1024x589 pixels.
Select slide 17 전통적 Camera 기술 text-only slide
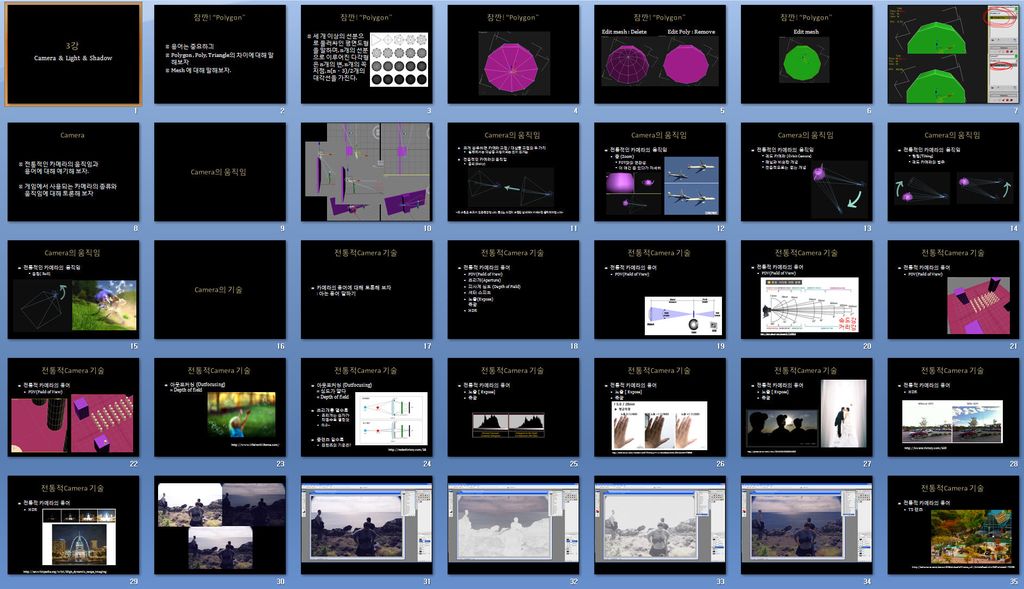tap(366, 289)
